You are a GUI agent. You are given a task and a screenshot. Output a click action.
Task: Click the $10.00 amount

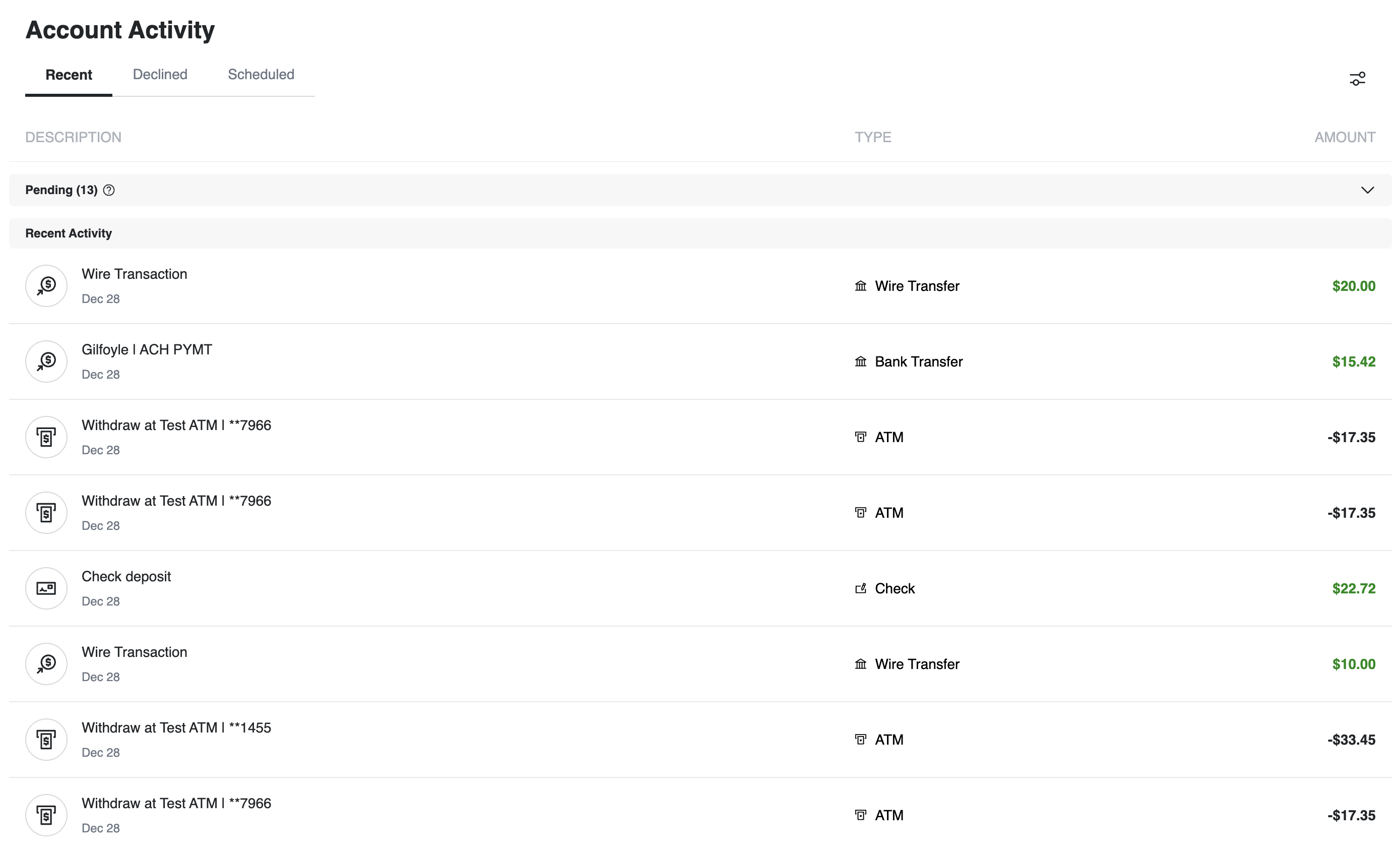coord(1354,664)
